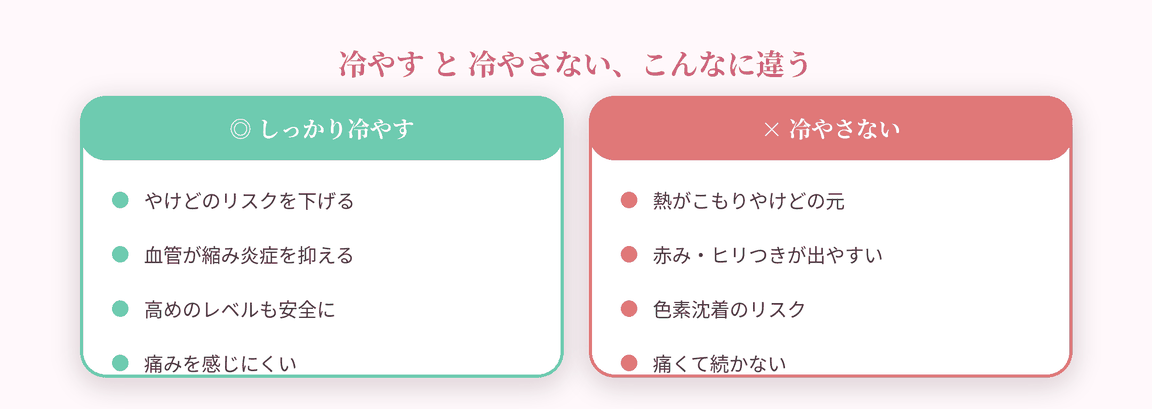Click the text 痛くて続かない
The width and height of the screenshot is (1152, 409).
click(719, 363)
